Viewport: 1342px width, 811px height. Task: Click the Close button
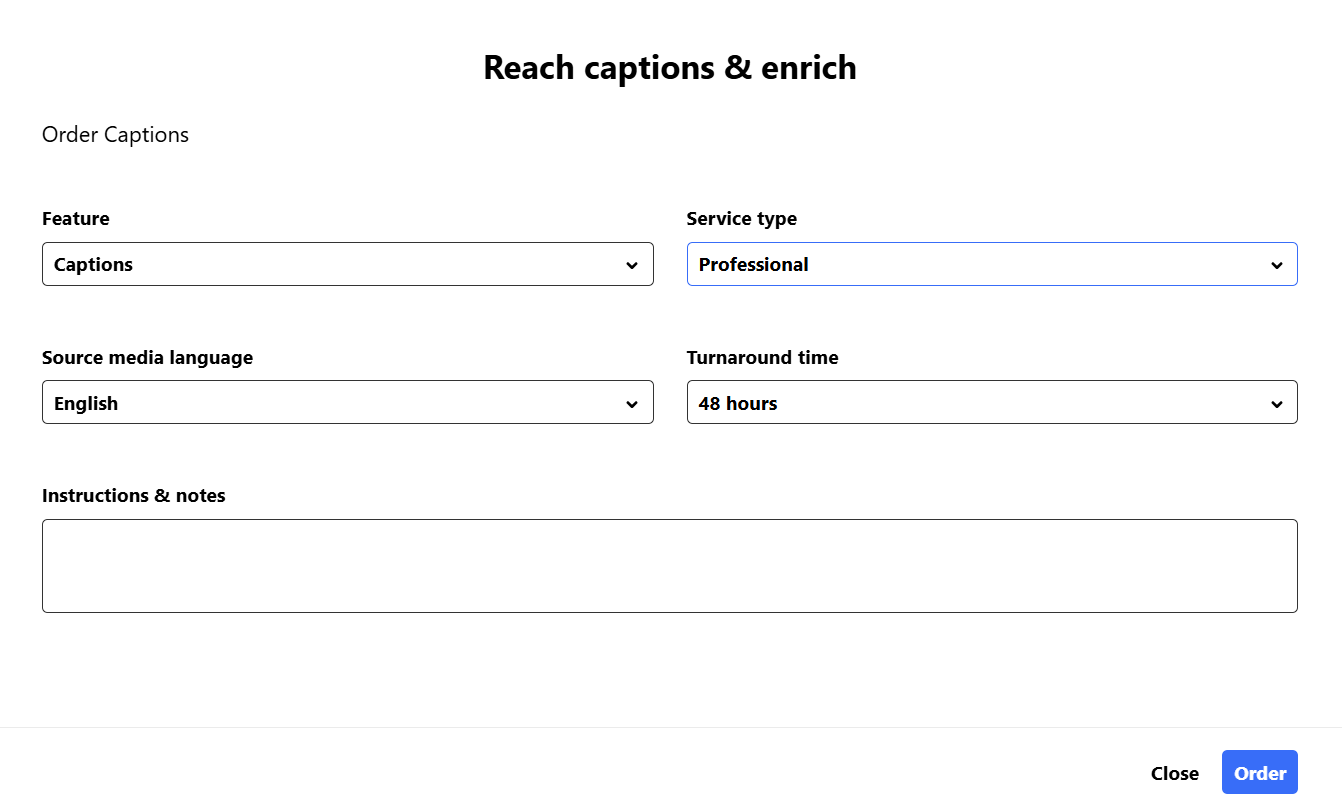point(1174,773)
